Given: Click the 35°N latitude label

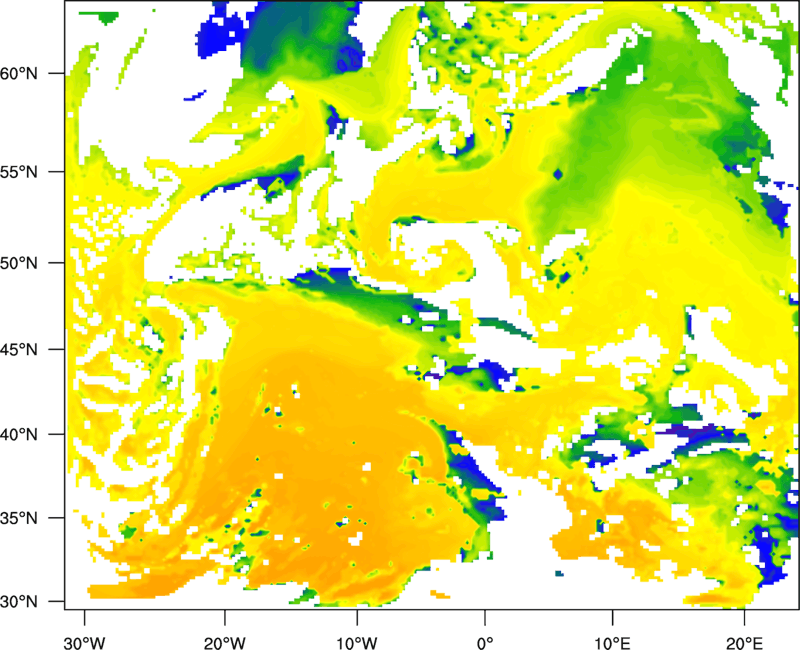Looking at the screenshot, I should click(x=19, y=518).
